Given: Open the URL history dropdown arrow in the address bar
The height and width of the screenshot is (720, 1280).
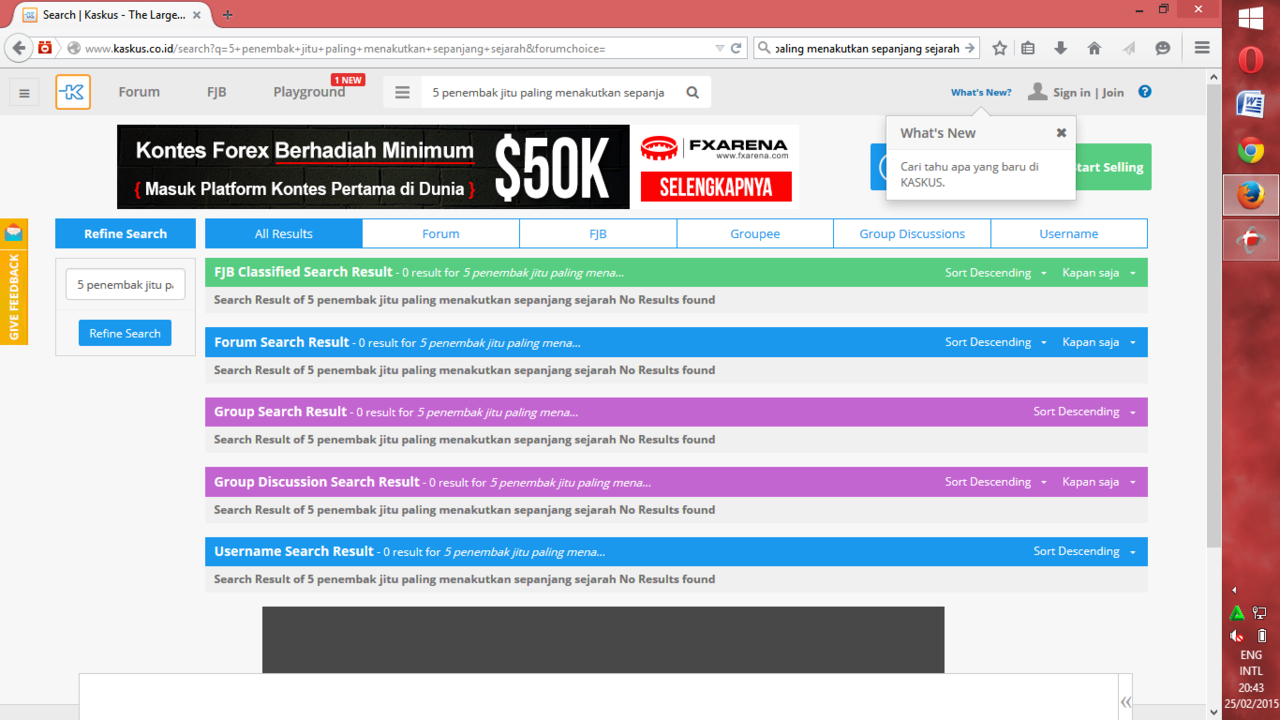Looking at the screenshot, I should [720, 48].
